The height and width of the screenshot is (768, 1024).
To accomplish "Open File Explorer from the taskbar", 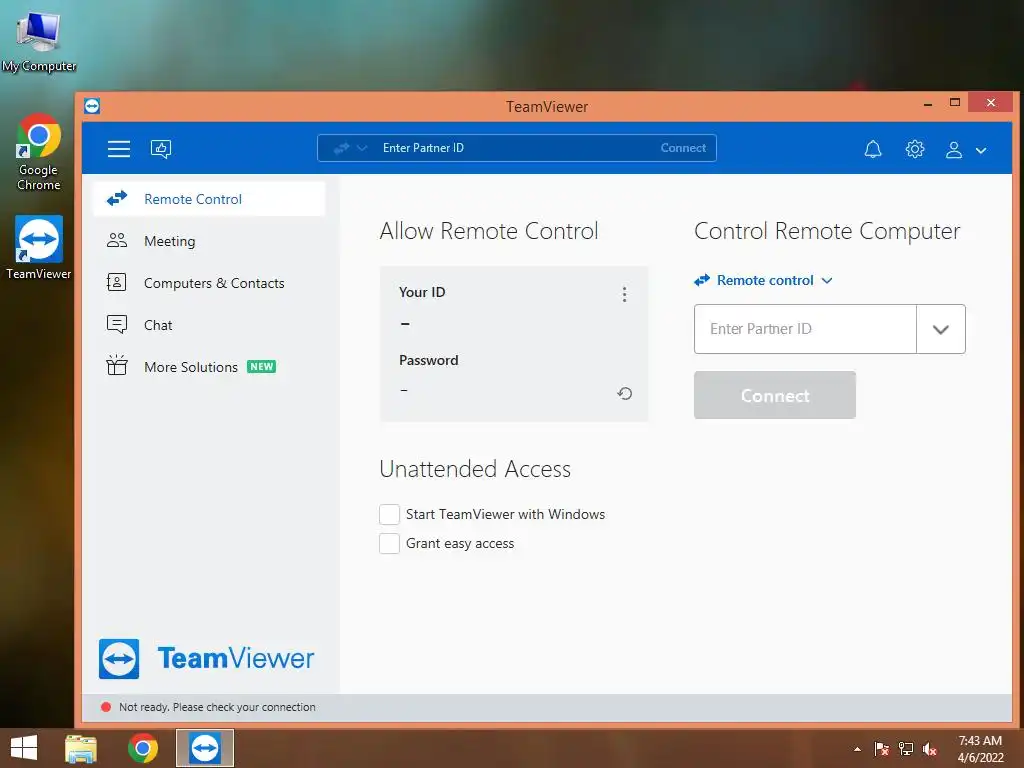I will [x=81, y=748].
